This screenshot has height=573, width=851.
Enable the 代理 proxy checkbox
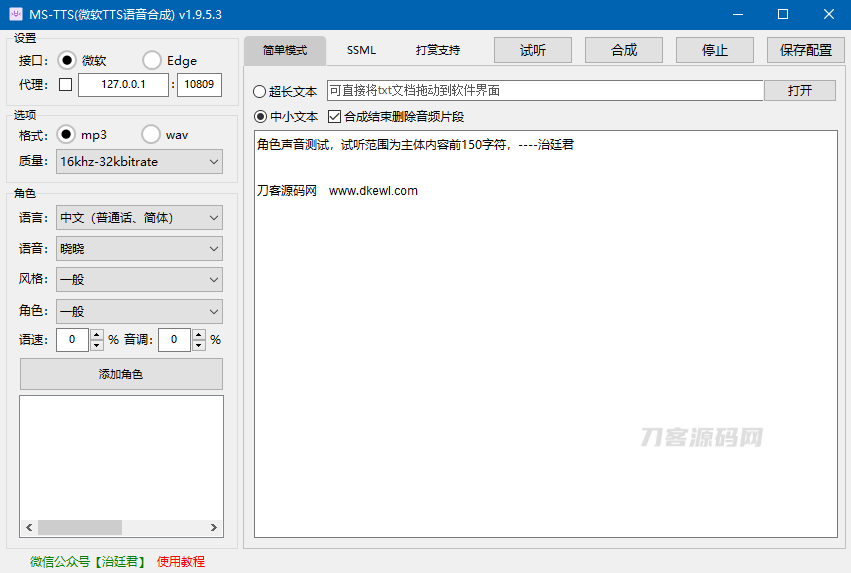[66, 85]
